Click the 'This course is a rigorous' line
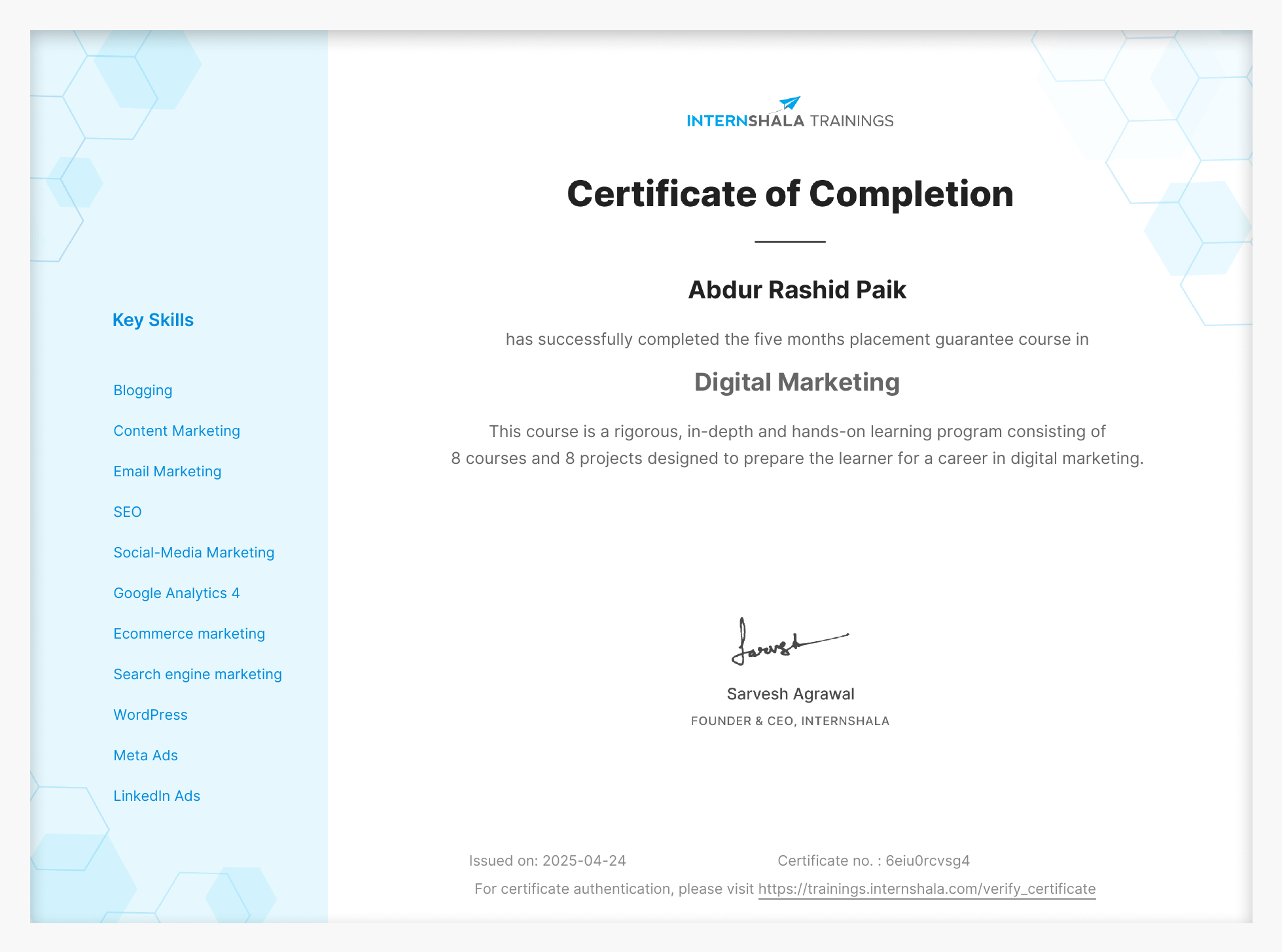The width and height of the screenshot is (1282, 952). [797, 432]
